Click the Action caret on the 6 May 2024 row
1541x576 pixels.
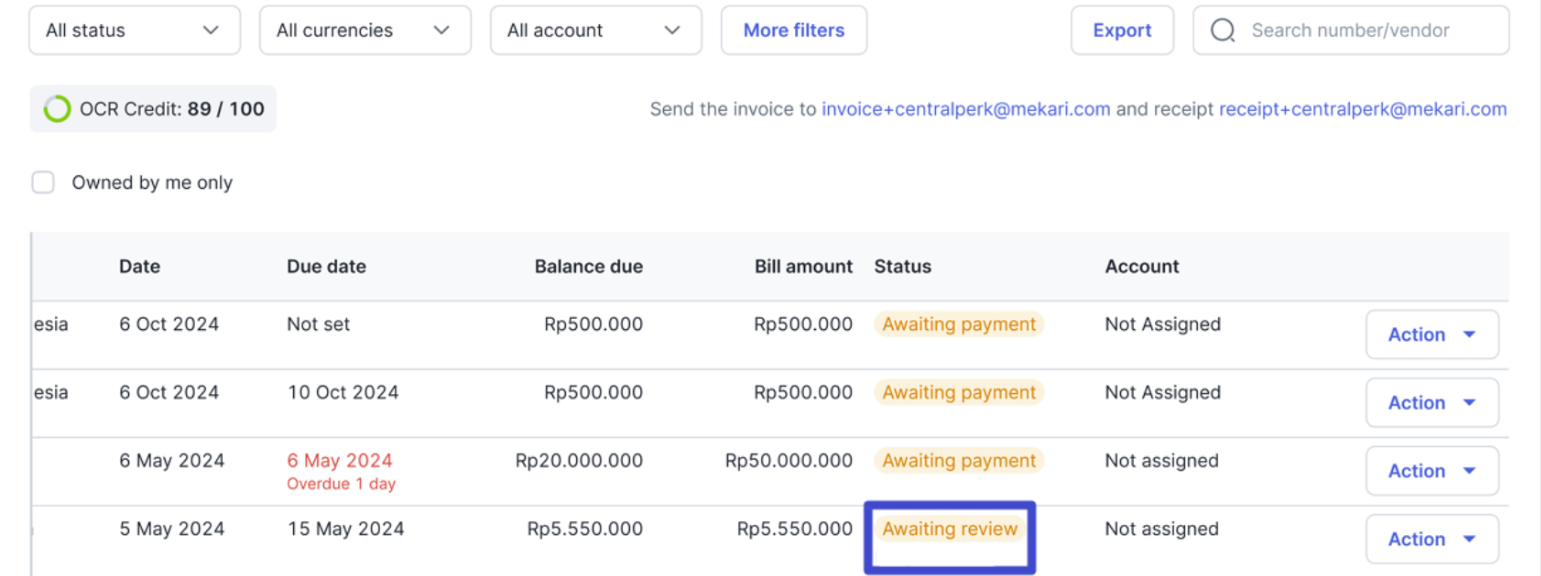(1469, 471)
